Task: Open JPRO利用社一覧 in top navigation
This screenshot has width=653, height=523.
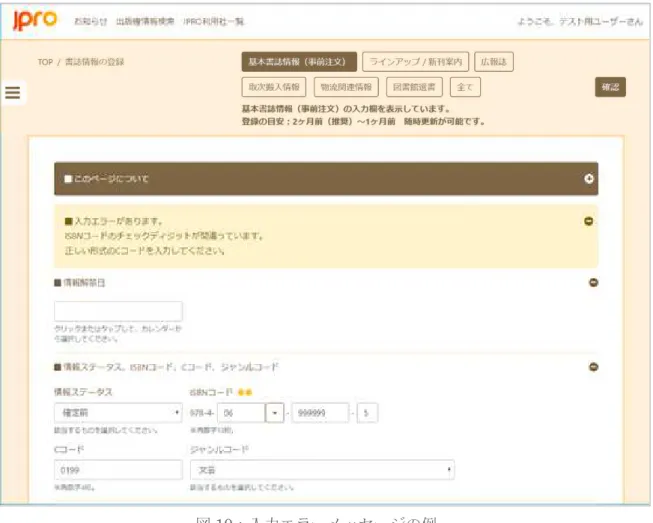Action: pyautogui.click(x=214, y=21)
